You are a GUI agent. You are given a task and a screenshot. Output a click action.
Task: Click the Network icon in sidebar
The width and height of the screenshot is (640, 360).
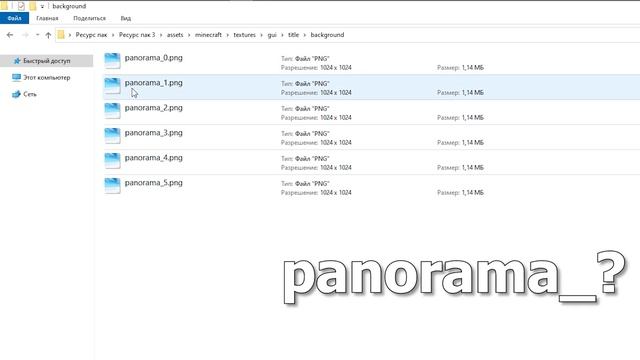pyautogui.click(x=16, y=94)
